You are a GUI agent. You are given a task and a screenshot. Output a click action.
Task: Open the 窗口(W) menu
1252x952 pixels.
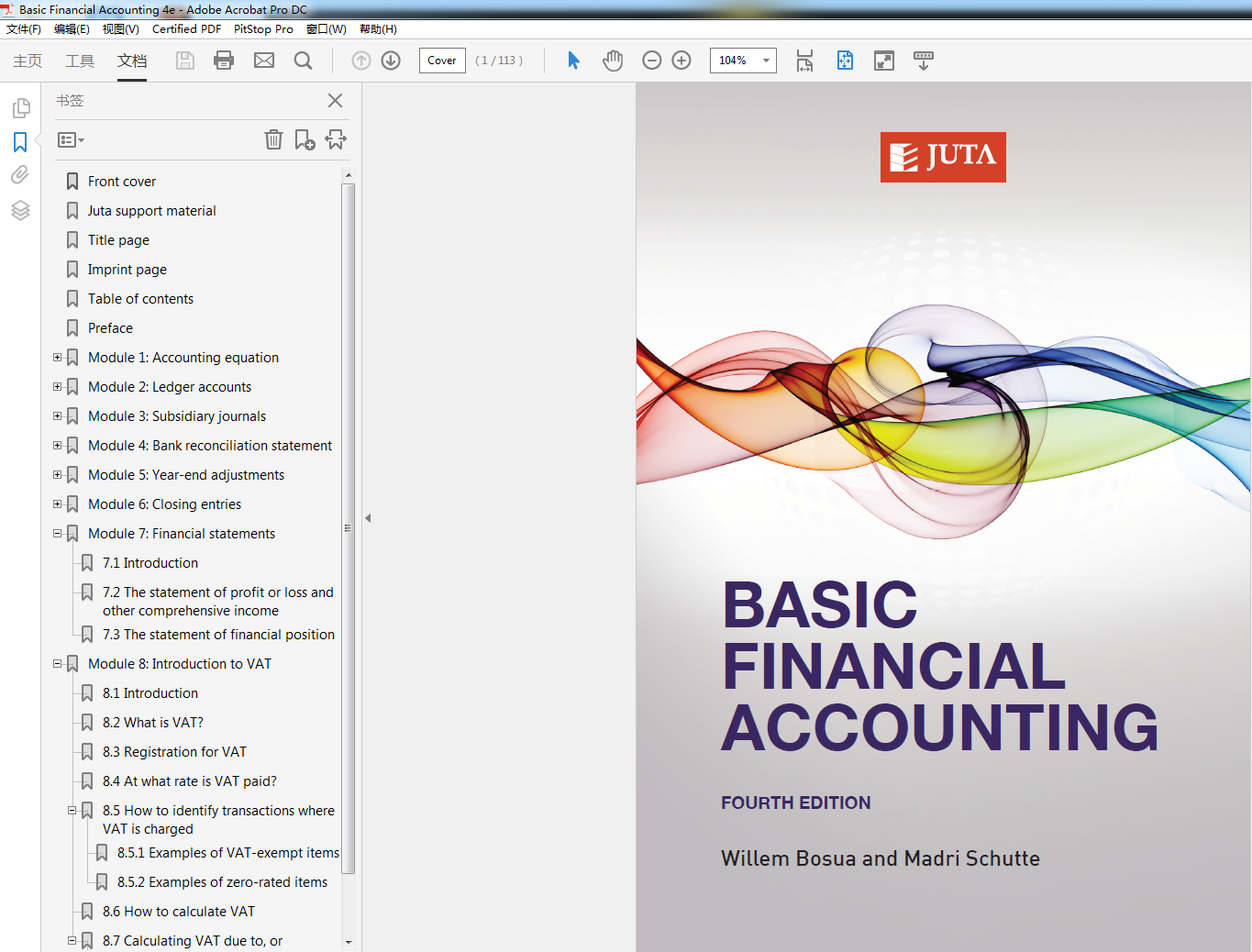point(327,29)
